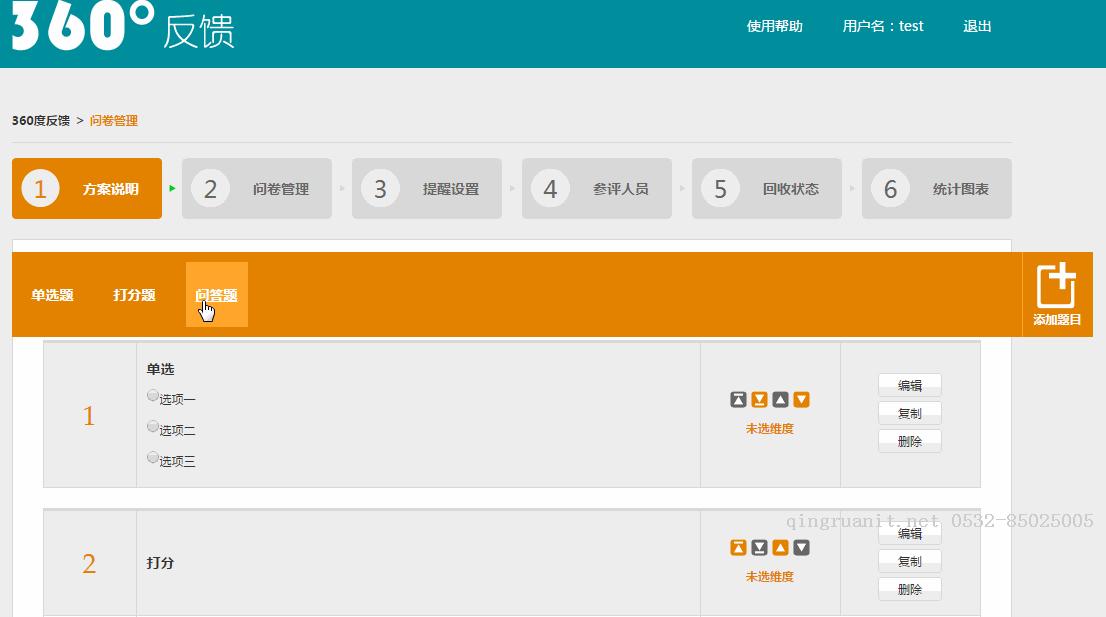
Task: Move question 2 to top icon
Action: [x=738, y=548]
